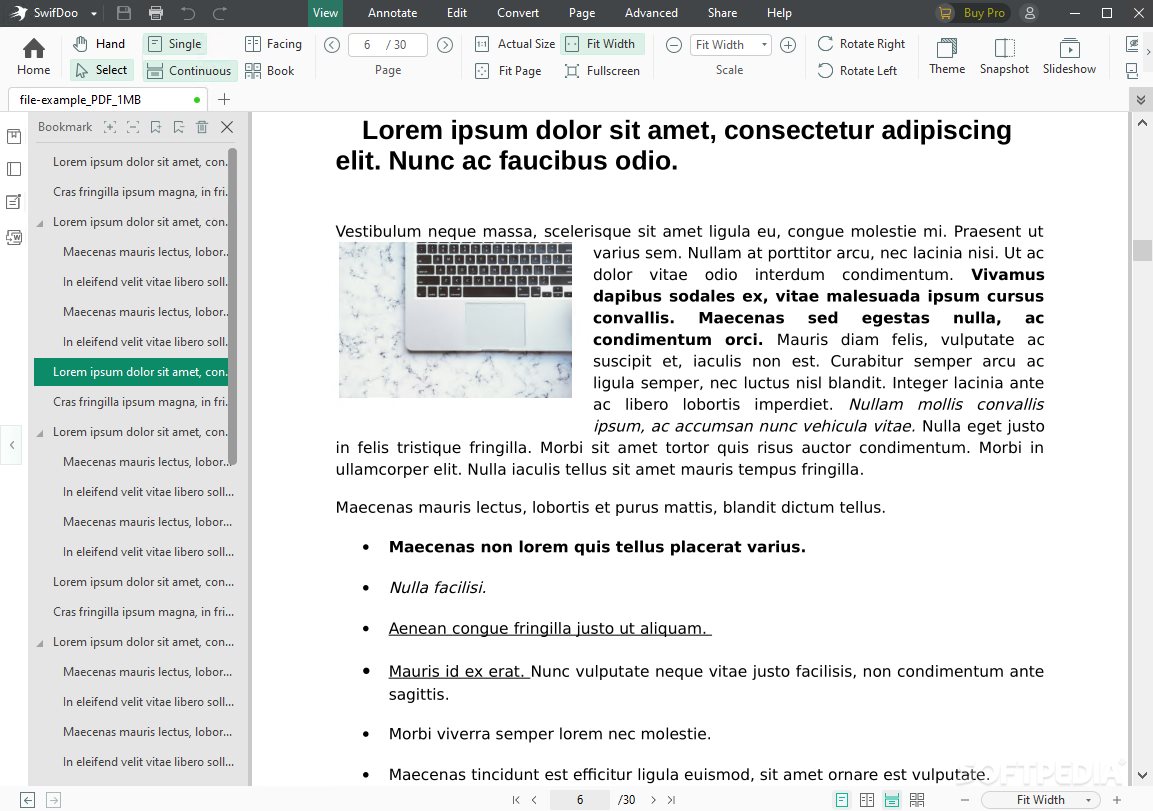
Task: Open the Annotate tab
Action: 393,12
